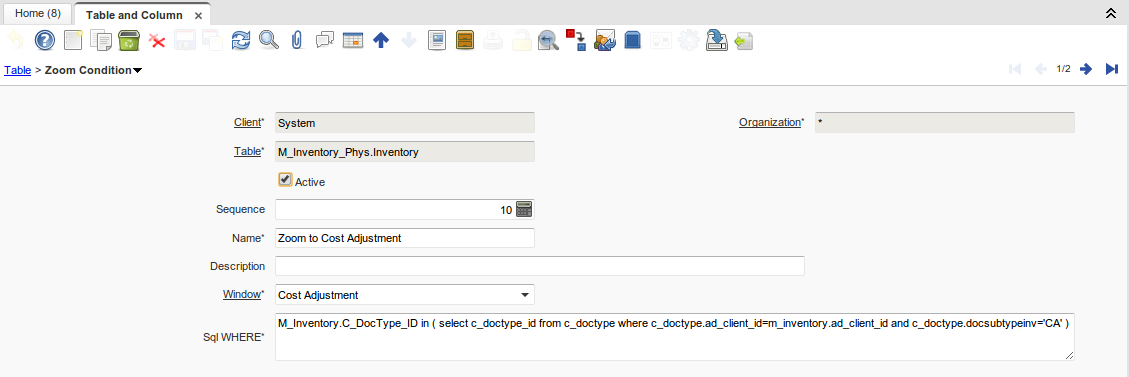The image size is (1129, 377).
Task: Click into the Name field
Action: [405, 237]
